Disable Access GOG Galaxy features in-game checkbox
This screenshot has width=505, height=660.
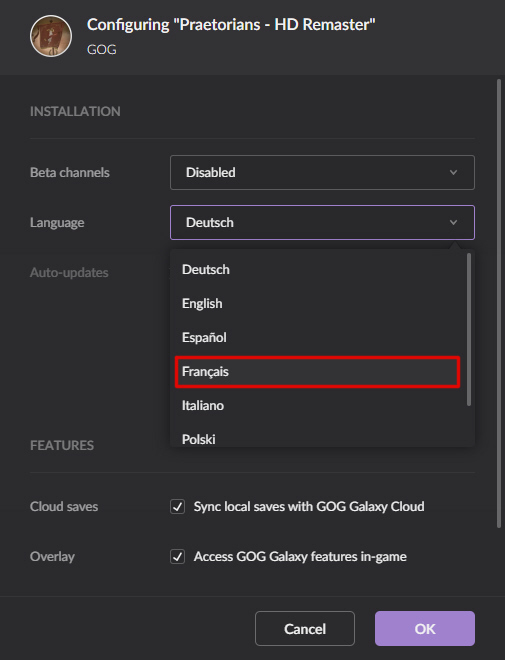(x=177, y=556)
